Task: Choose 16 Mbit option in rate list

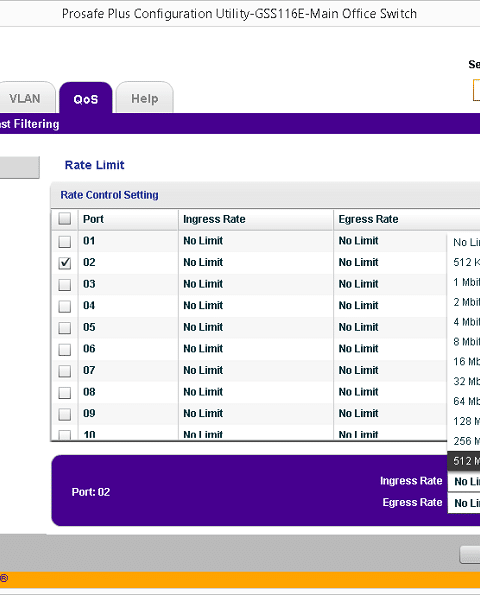Action: [464, 362]
